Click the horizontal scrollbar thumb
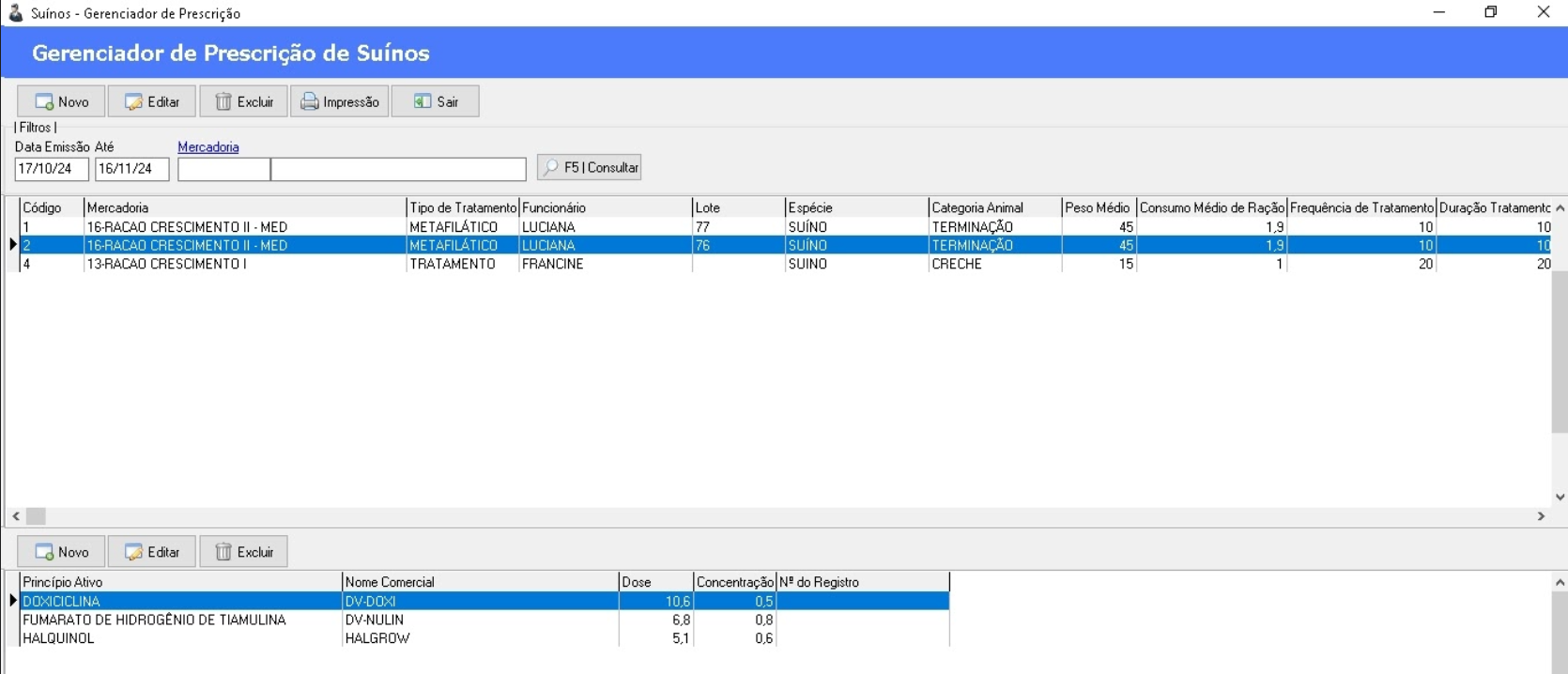1568x674 pixels. pyautogui.click(x=36, y=516)
